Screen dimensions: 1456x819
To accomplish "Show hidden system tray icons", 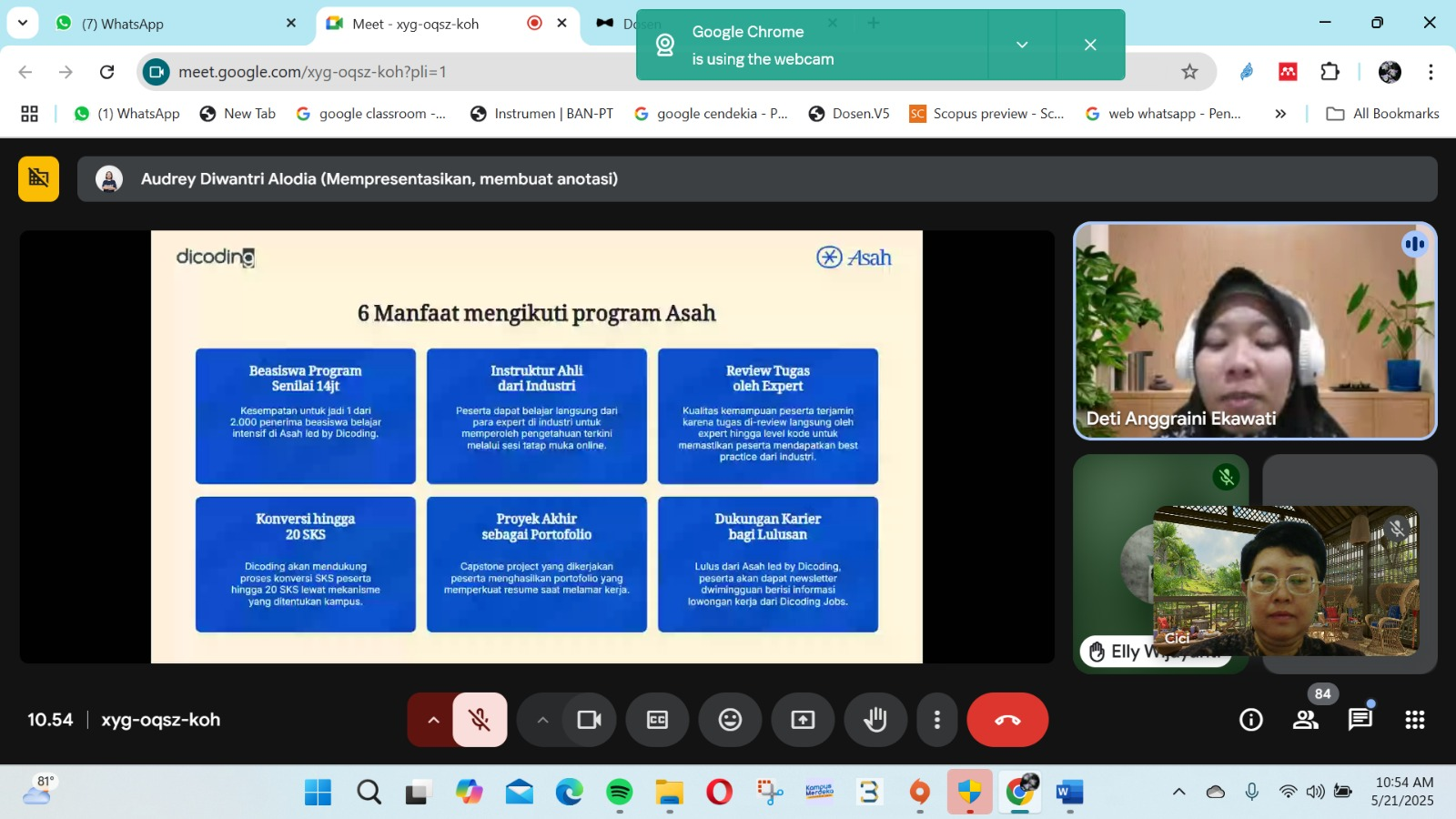I will [1179, 792].
